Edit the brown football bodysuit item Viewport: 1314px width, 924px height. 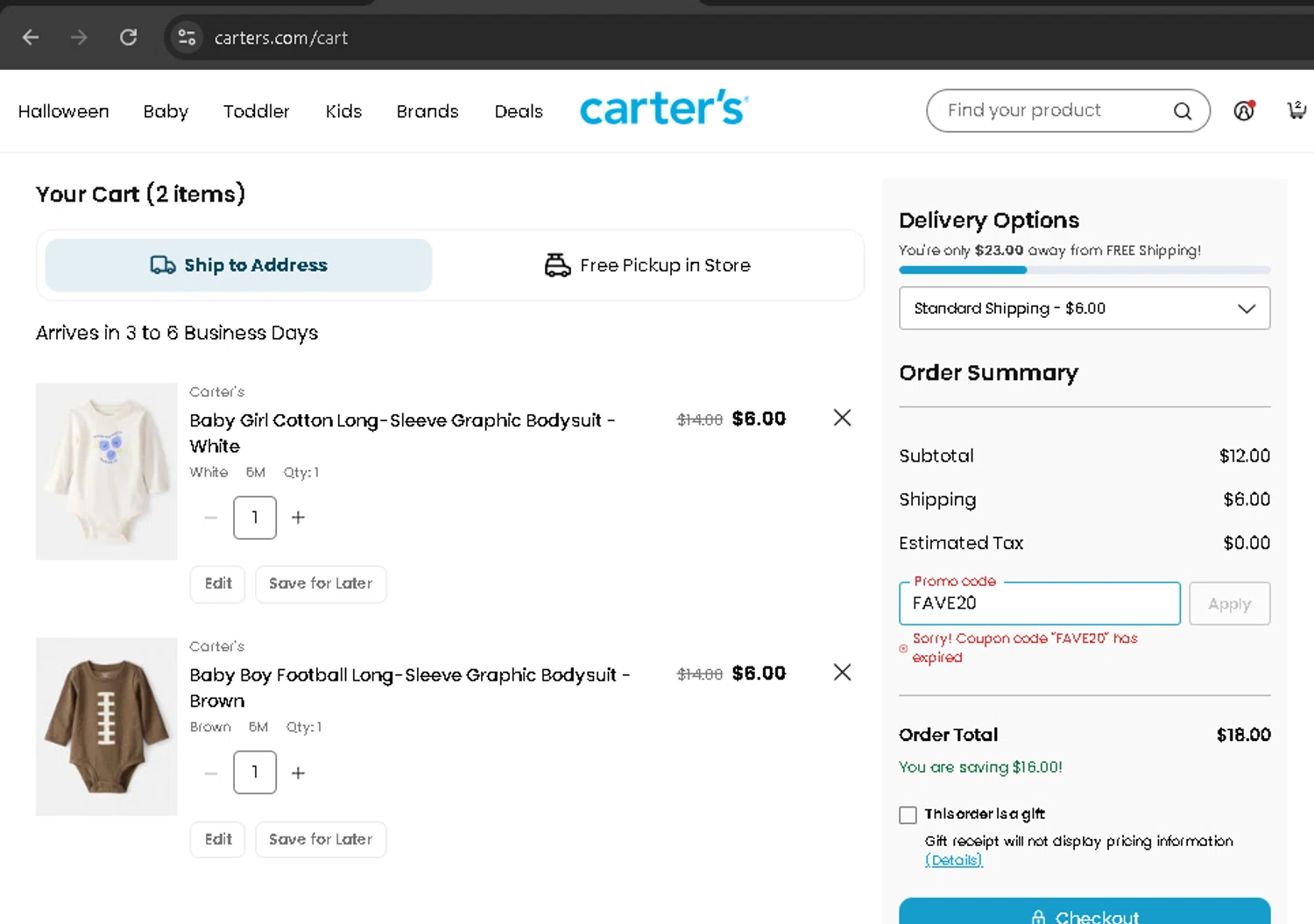[218, 840]
